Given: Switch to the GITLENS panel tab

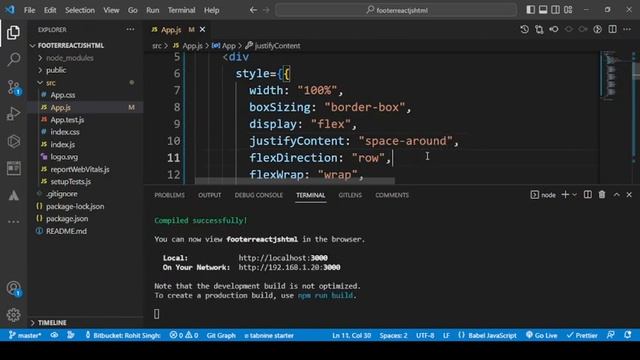Looking at the screenshot, I should (x=350, y=195).
